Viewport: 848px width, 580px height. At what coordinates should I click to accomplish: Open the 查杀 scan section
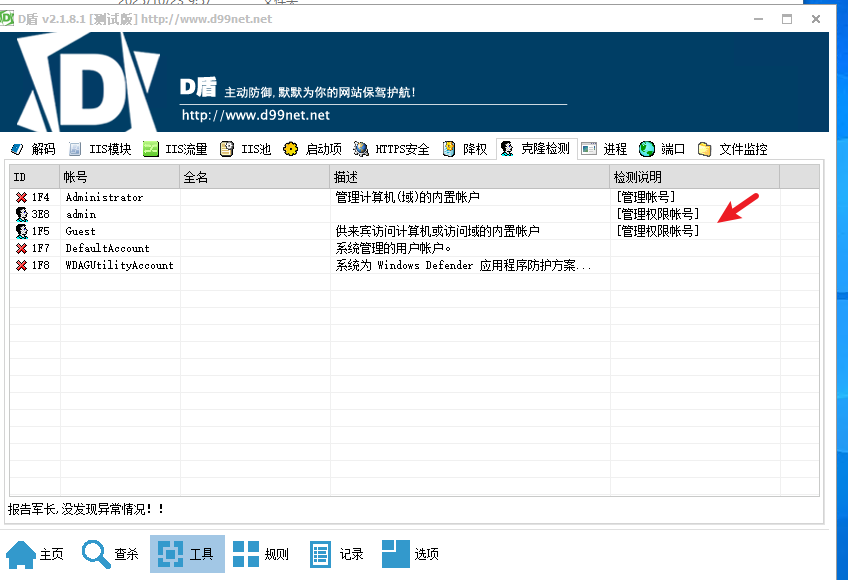[110, 554]
